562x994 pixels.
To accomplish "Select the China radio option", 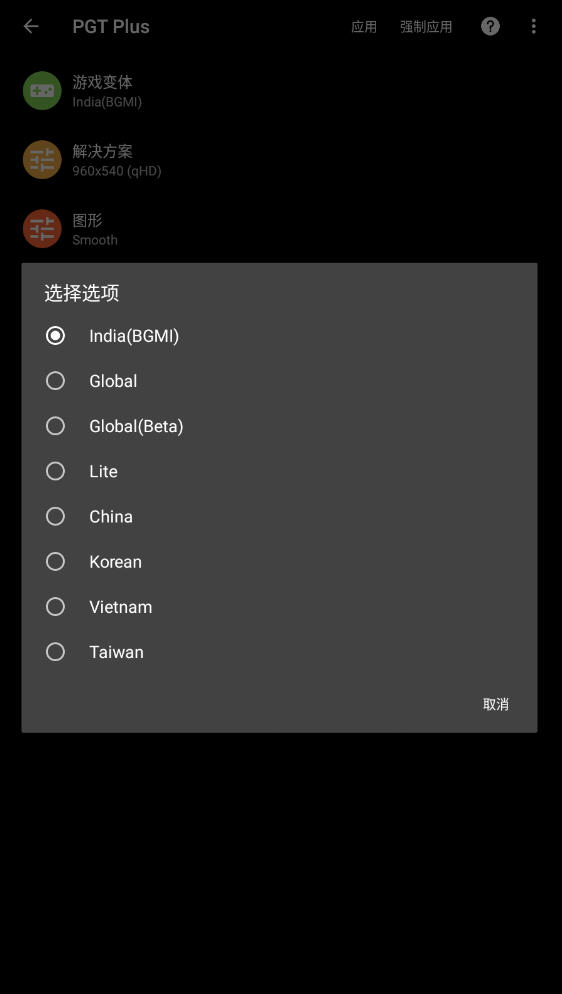I will pos(56,516).
